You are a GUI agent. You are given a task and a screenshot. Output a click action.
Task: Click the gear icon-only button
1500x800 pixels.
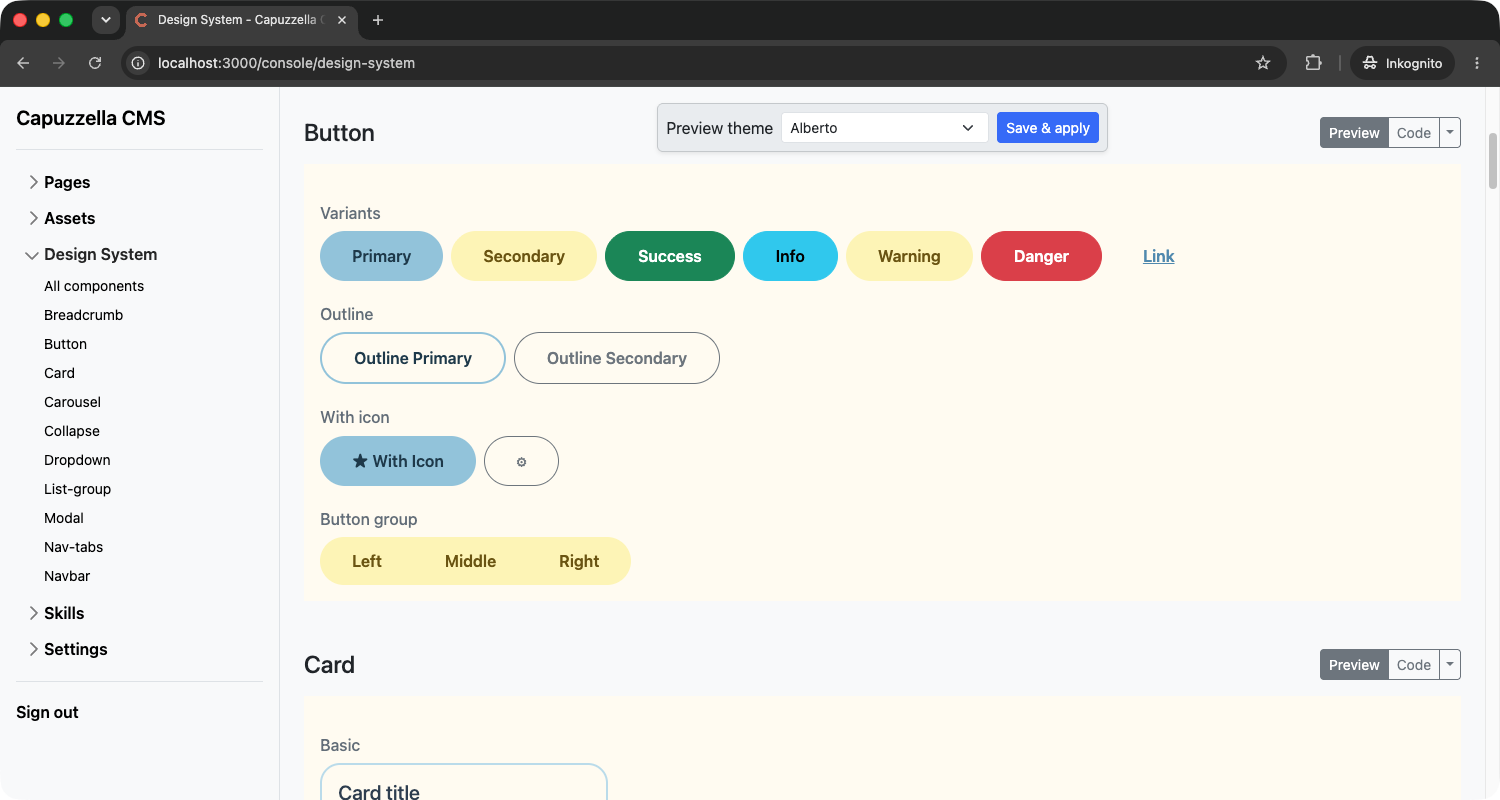521,461
